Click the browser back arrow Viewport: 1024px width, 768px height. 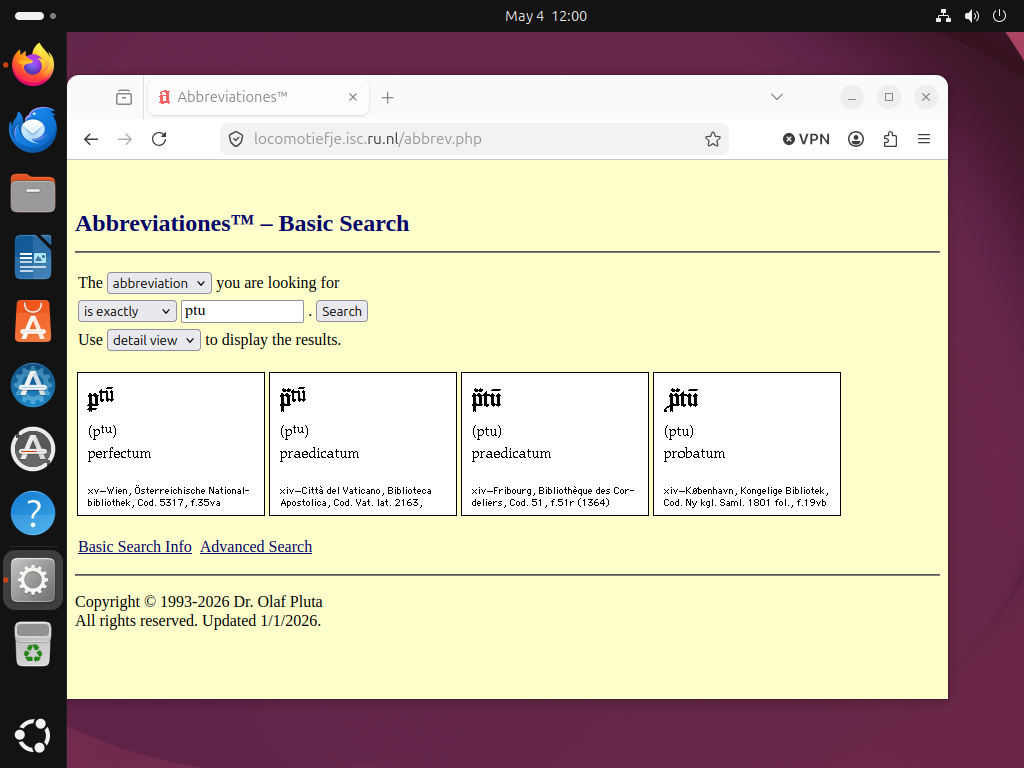91,139
